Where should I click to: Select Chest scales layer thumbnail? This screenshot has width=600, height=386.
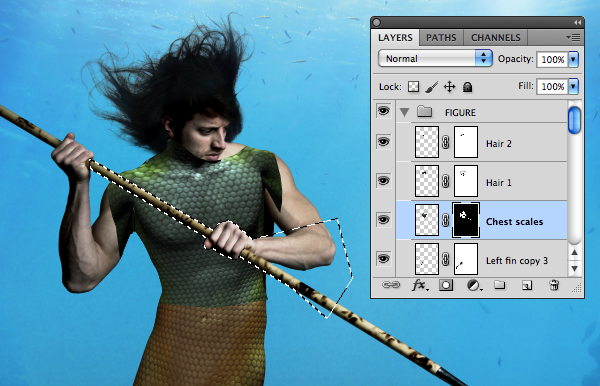(x=427, y=220)
